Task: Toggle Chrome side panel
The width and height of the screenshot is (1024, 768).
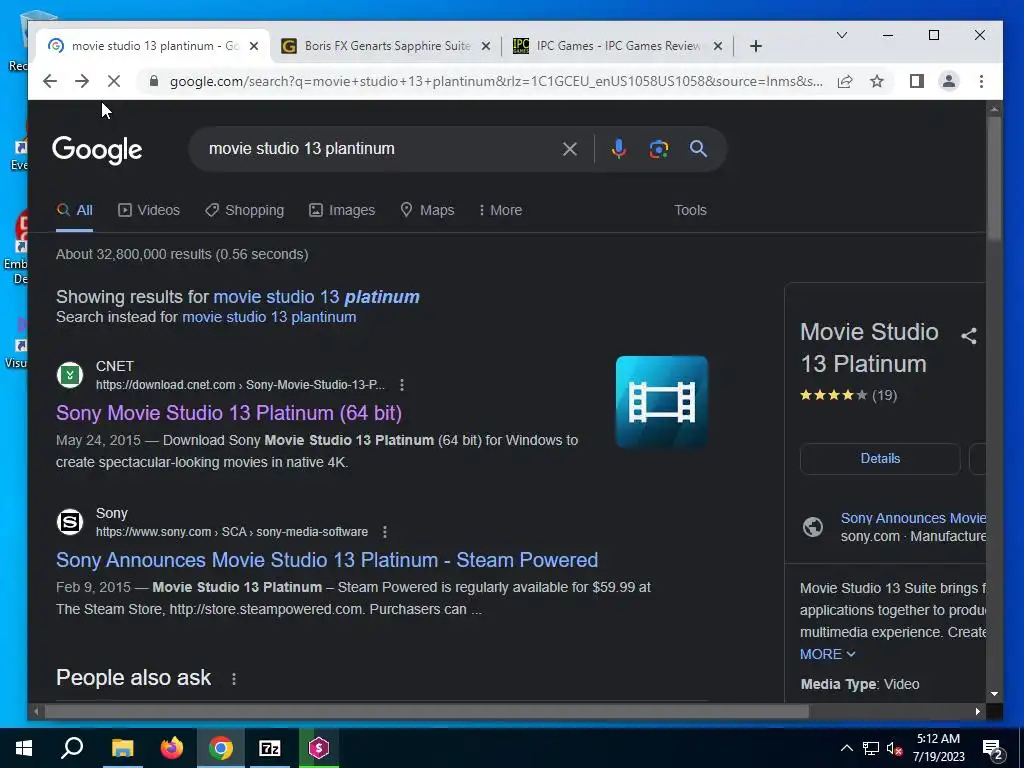Action: coord(917,81)
